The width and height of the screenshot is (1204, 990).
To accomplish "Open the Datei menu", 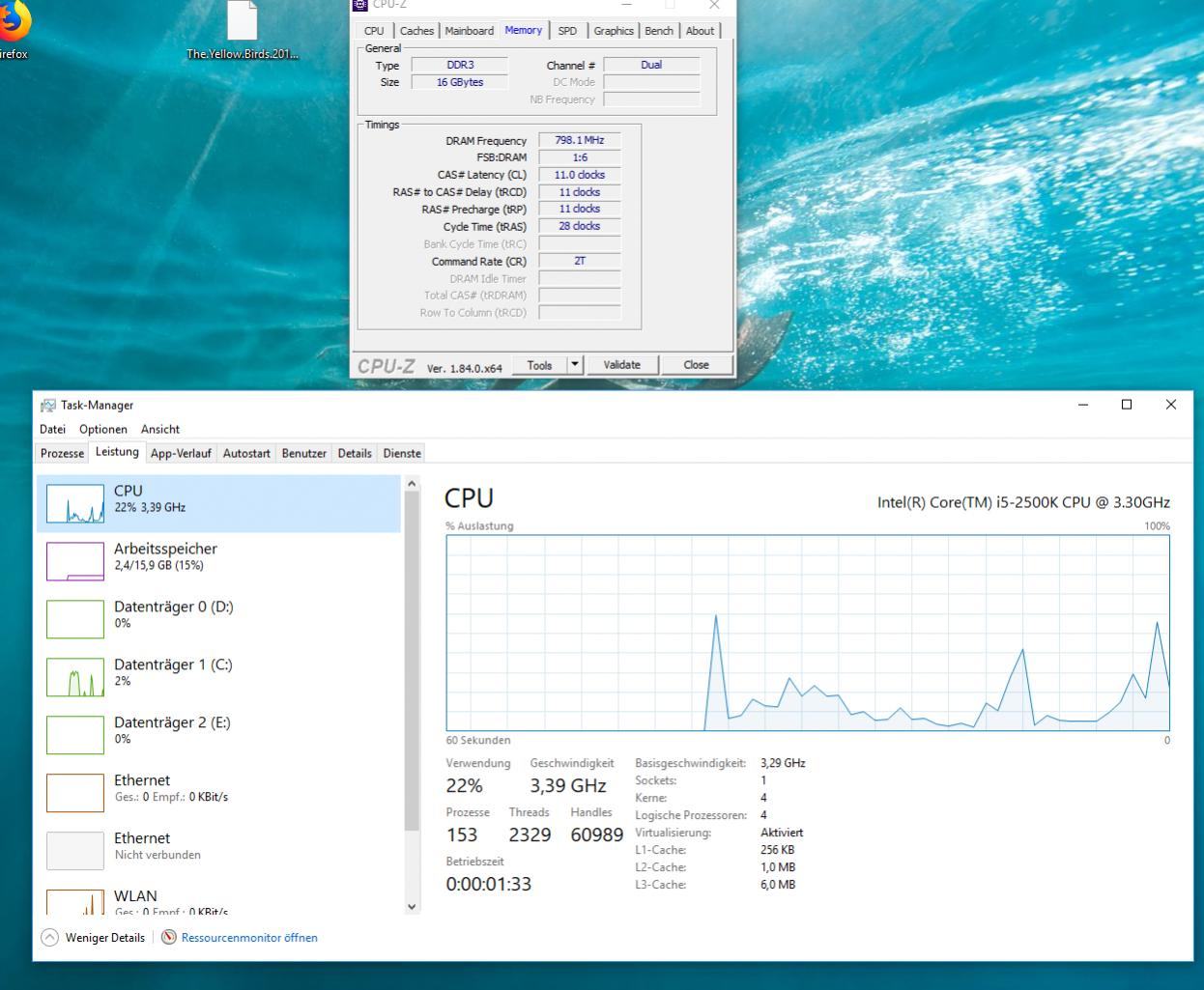I will point(53,429).
